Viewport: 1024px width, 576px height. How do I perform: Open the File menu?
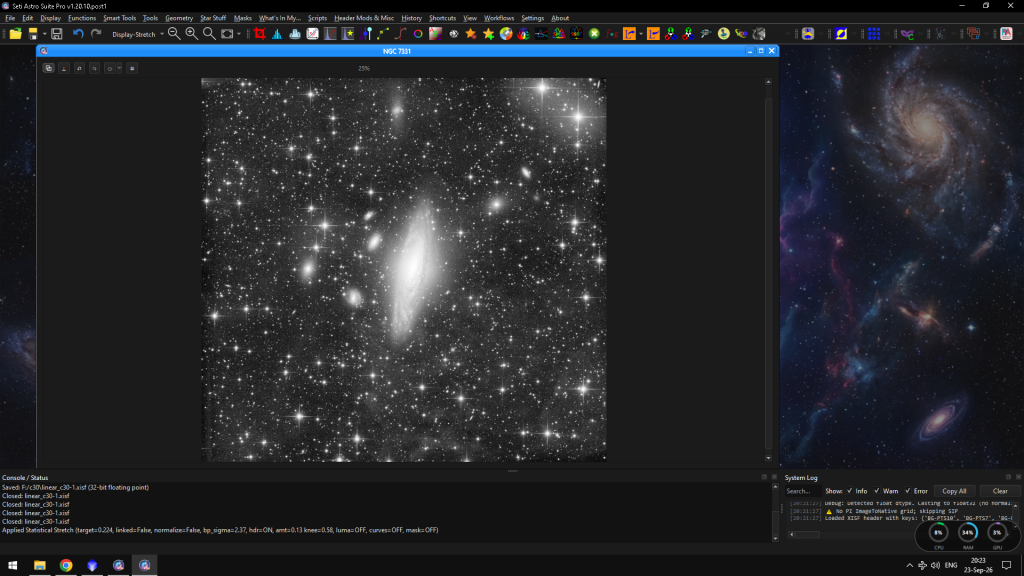[10, 18]
